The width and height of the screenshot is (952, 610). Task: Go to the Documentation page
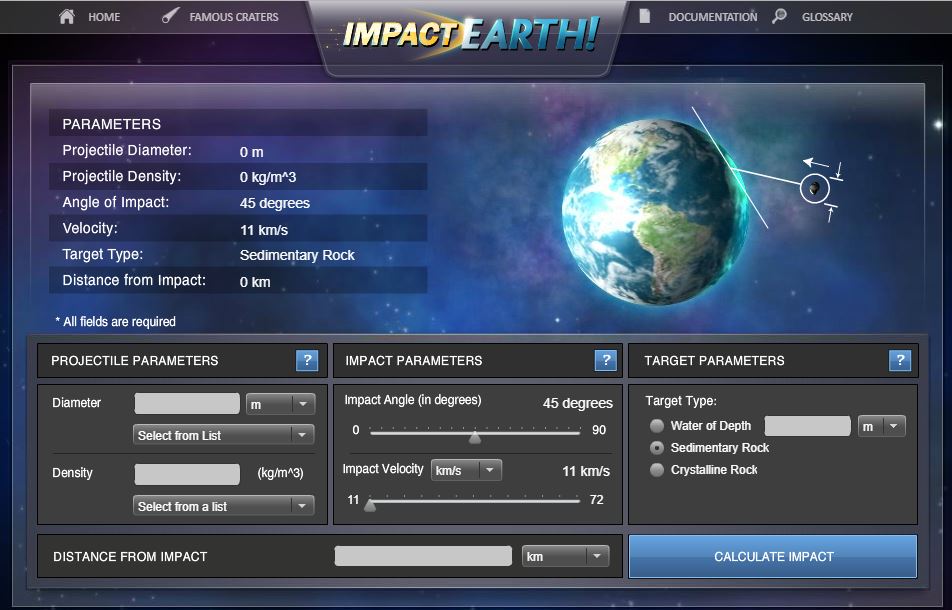pos(712,17)
